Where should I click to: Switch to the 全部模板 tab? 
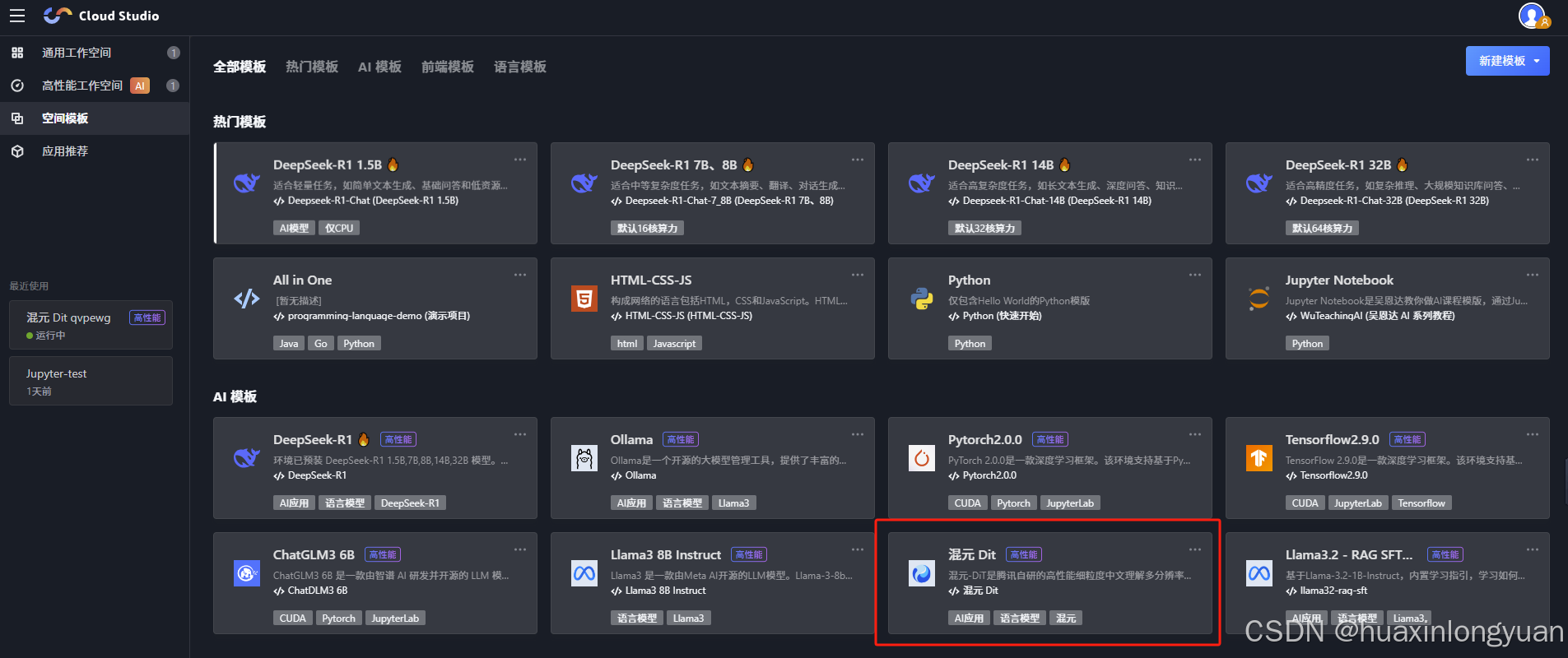click(x=240, y=67)
